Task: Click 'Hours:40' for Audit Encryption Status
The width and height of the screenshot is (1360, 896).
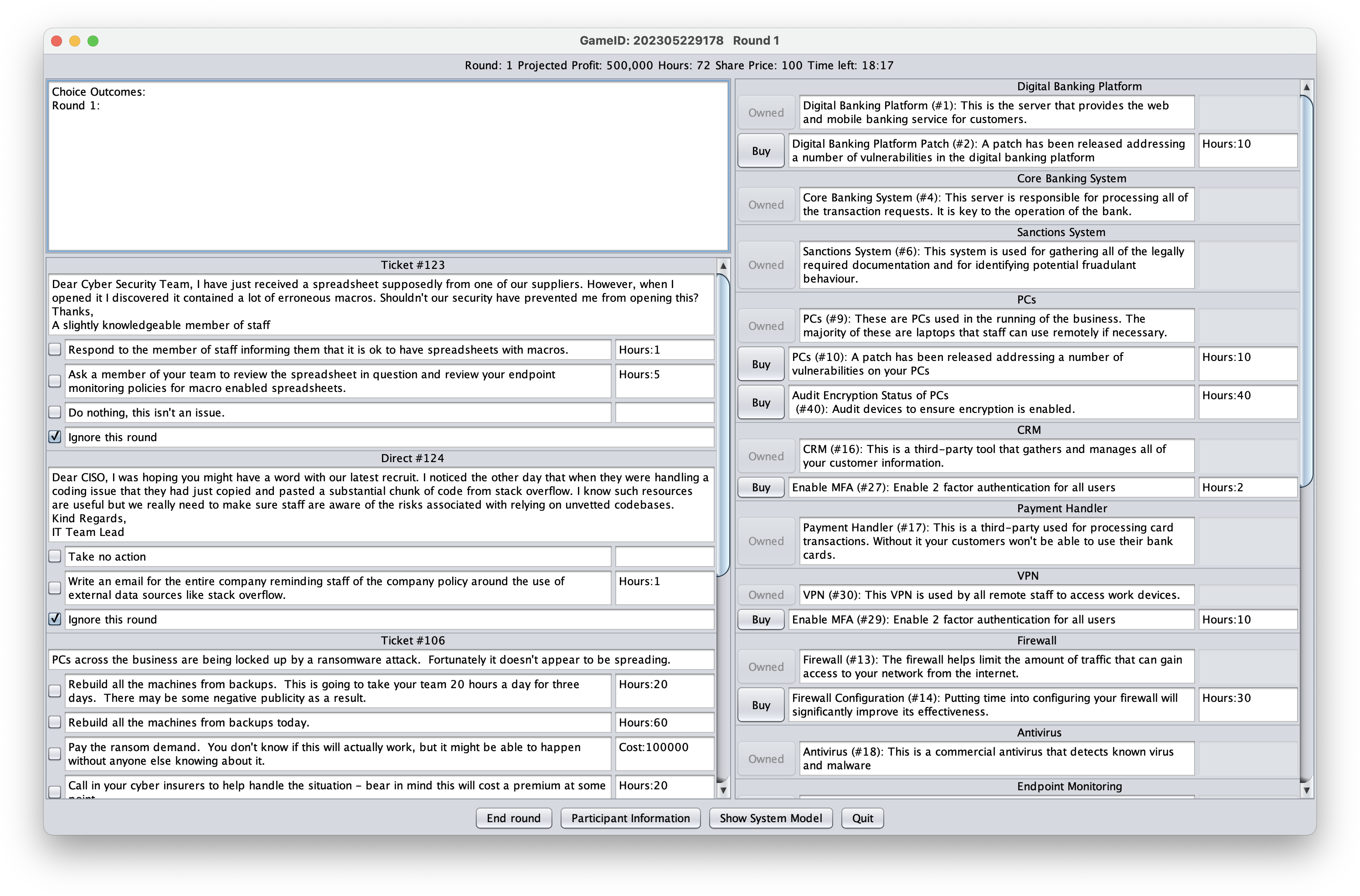Action: [x=1248, y=402]
